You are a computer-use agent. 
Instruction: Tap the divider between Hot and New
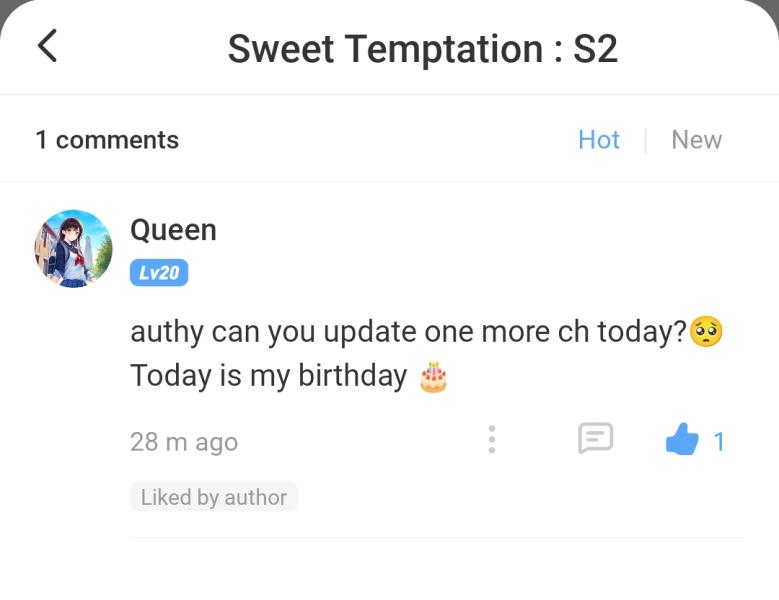645,141
